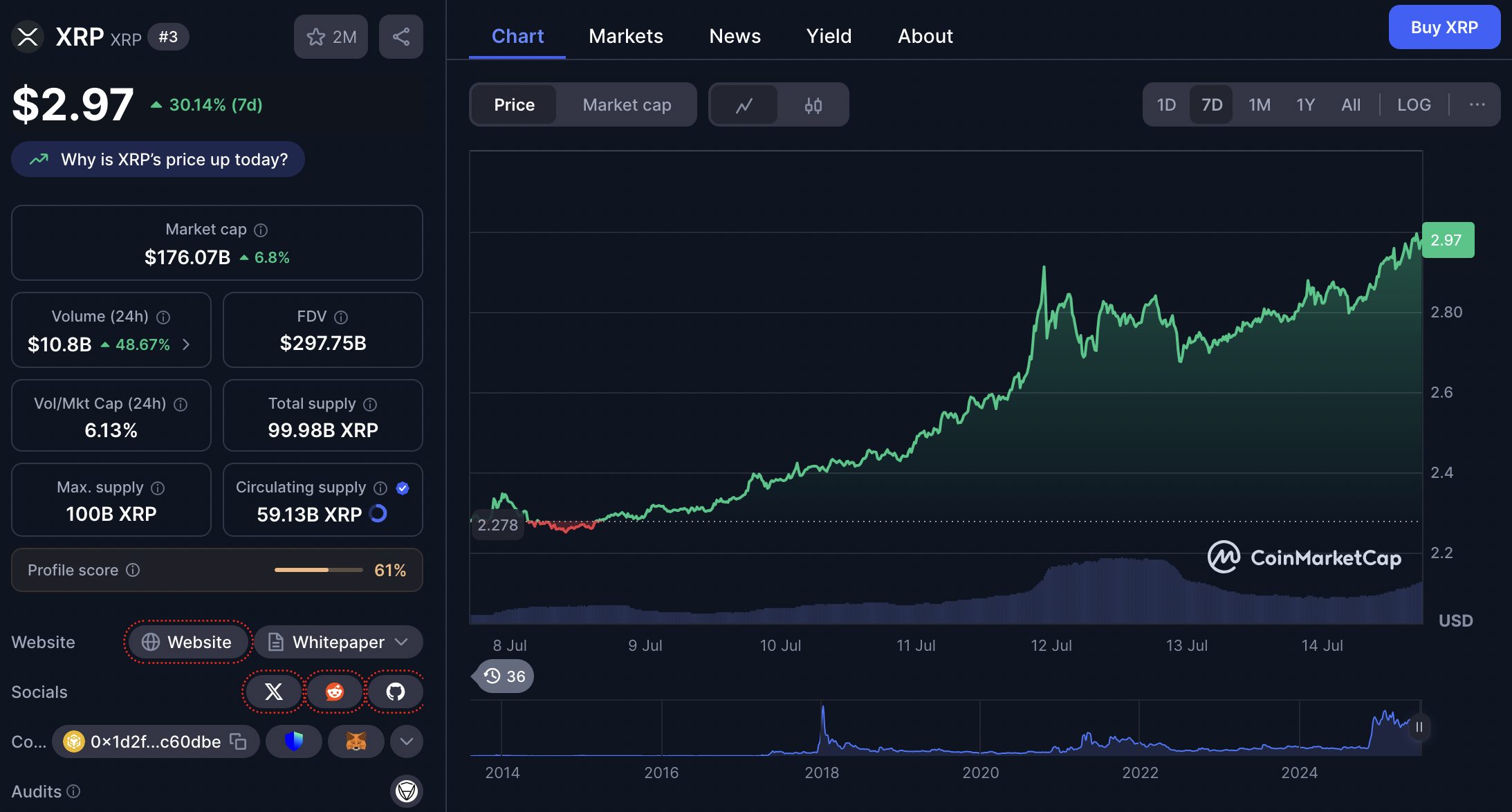
Task: Click the 36 events history badge
Action: pyautogui.click(x=504, y=676)
